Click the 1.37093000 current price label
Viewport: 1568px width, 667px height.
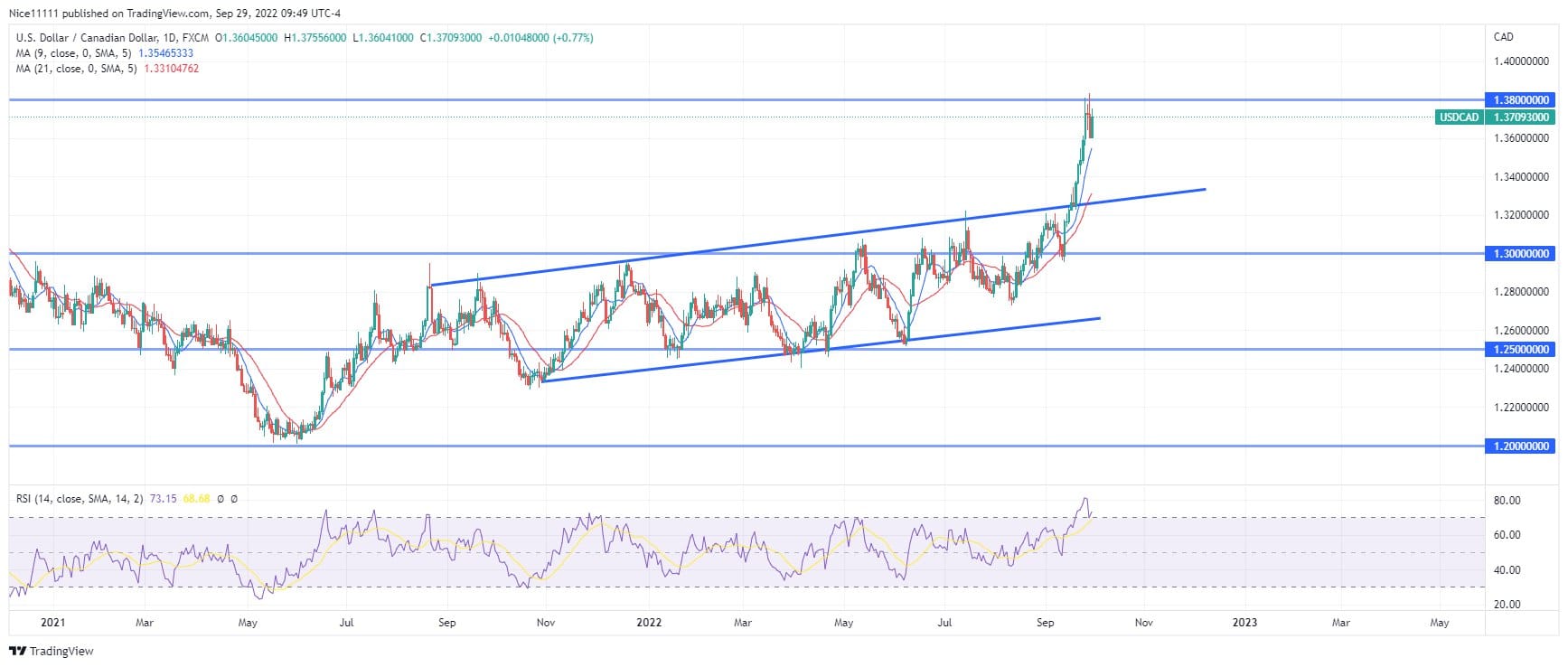click(1521, 117)
